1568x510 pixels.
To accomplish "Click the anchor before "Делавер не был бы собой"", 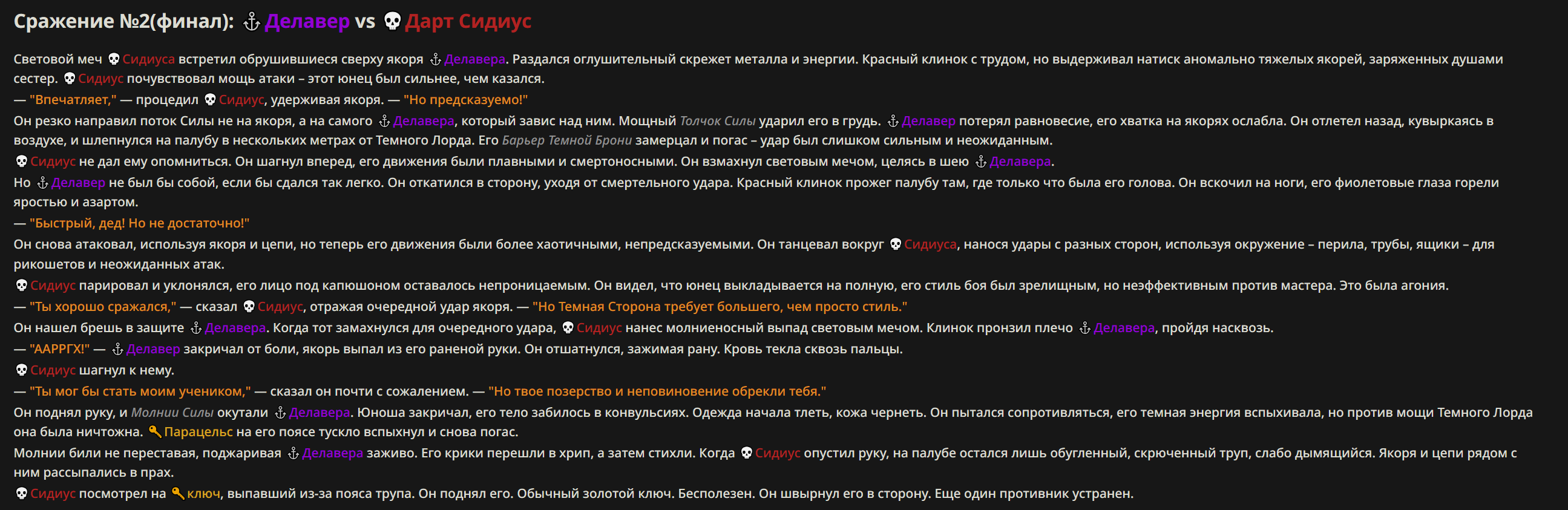I will pyautogui.click(x=42, y=183).
